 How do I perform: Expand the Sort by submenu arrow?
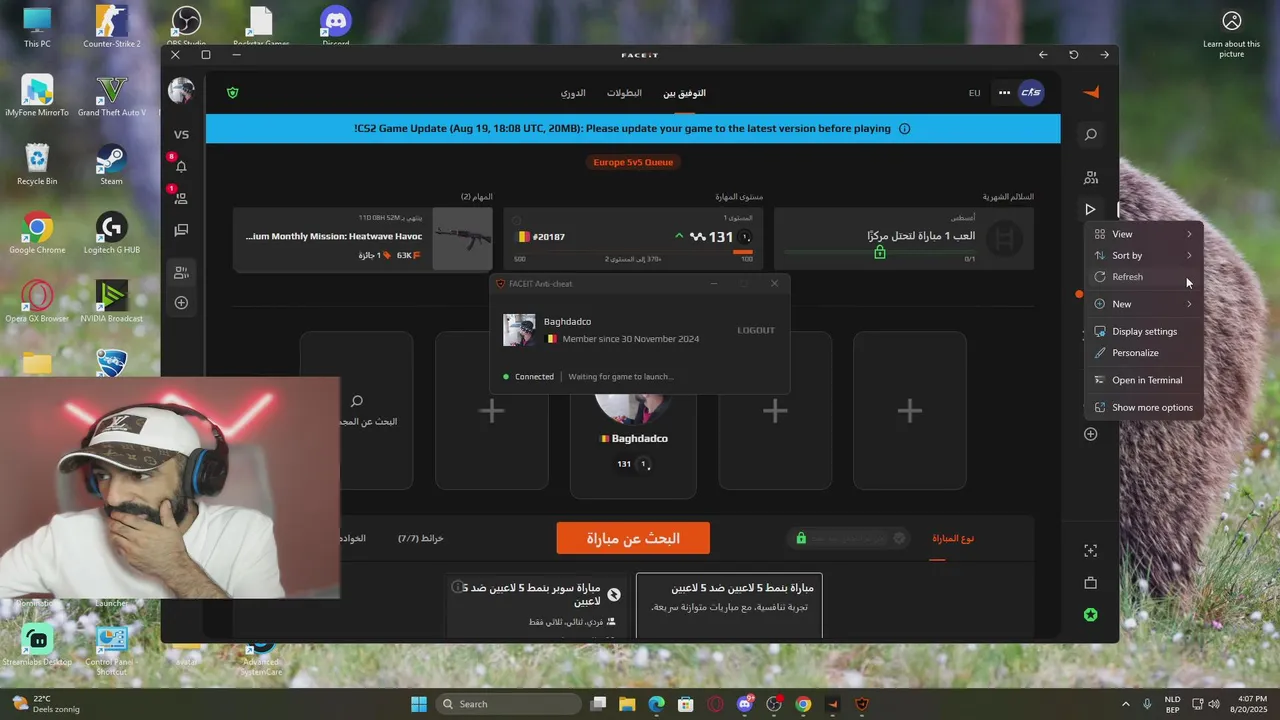tap(1189, 255)
